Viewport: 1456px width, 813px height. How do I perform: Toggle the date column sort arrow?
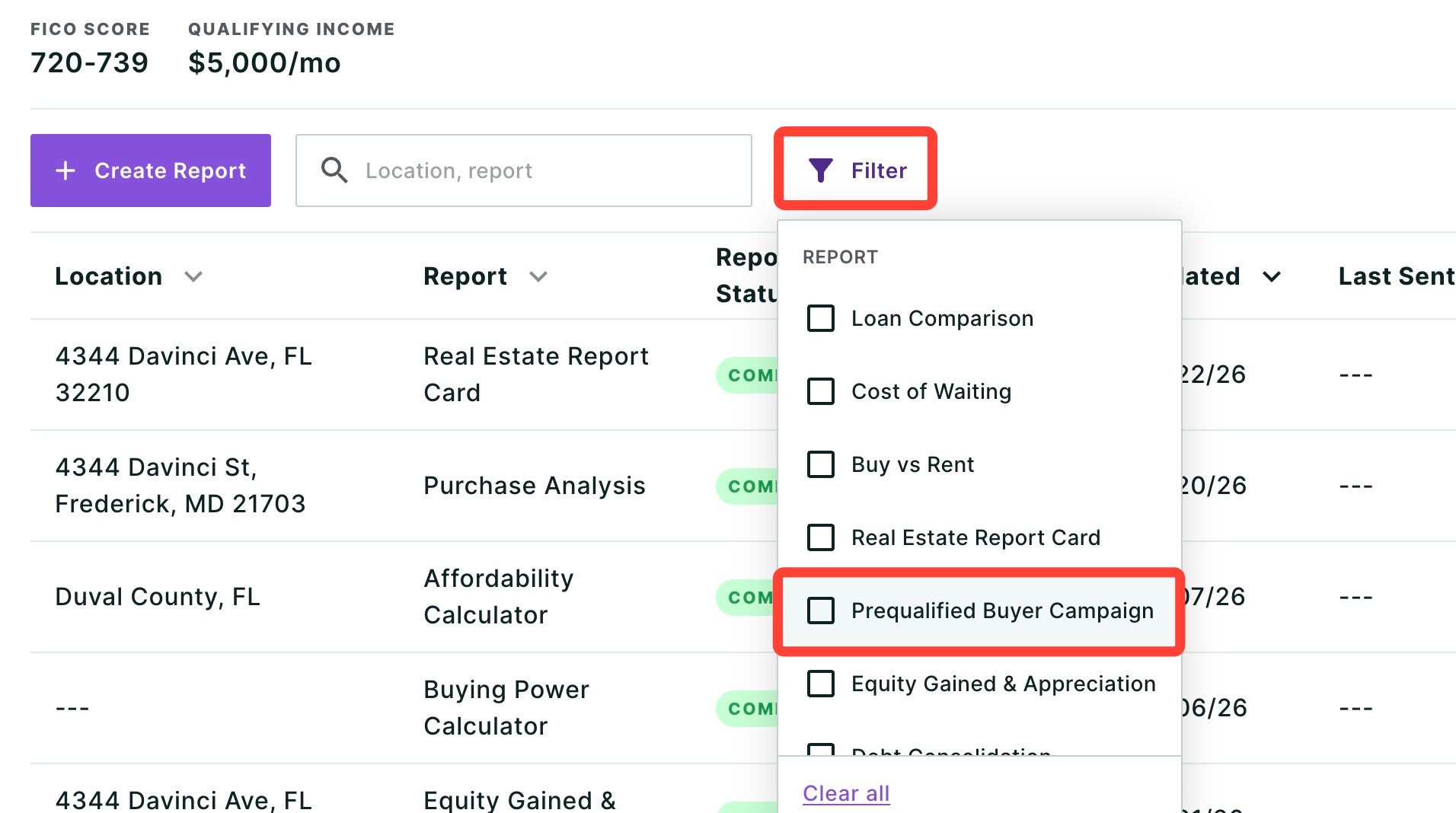[x=1272, y=277]
